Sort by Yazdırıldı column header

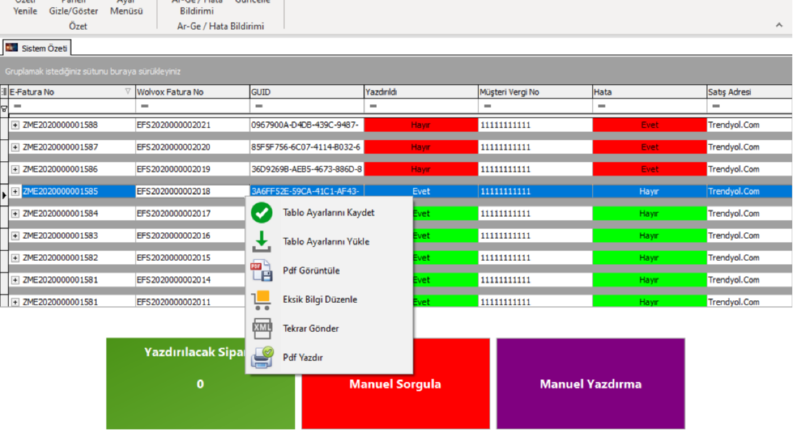[x=421, y=92]
